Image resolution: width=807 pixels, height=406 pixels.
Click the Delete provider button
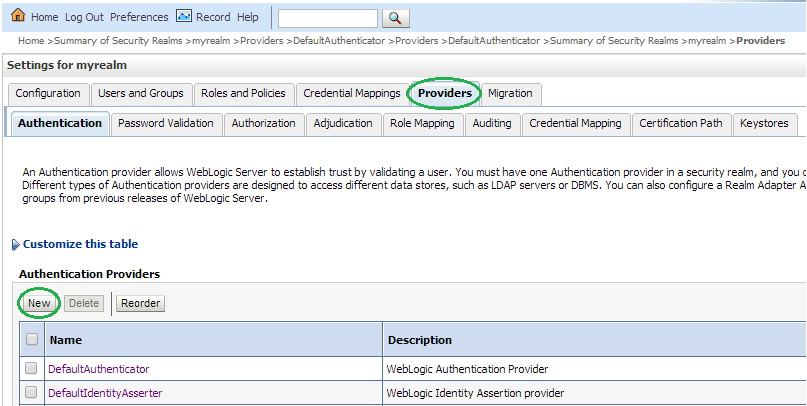pos(84,304)
